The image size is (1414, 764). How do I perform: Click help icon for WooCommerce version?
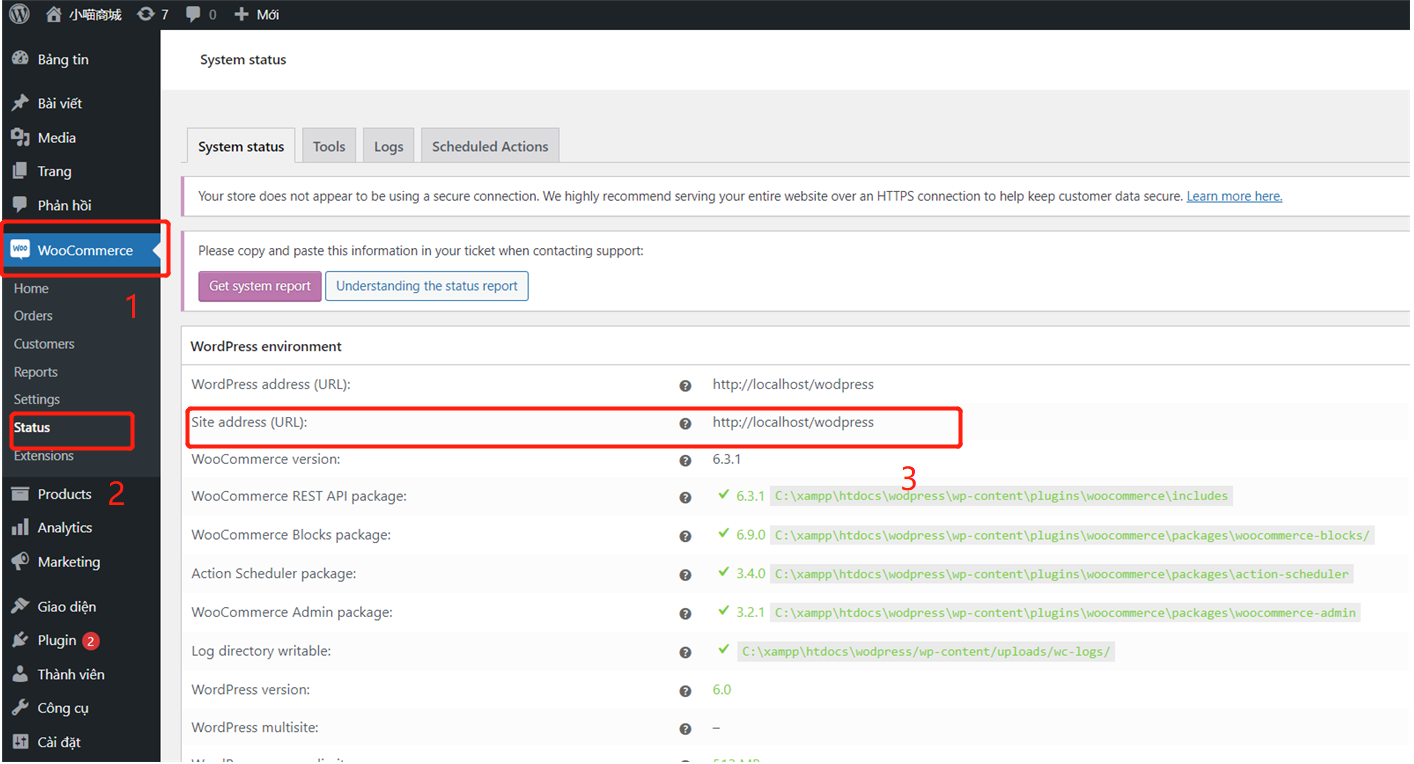tap(685, 460)
